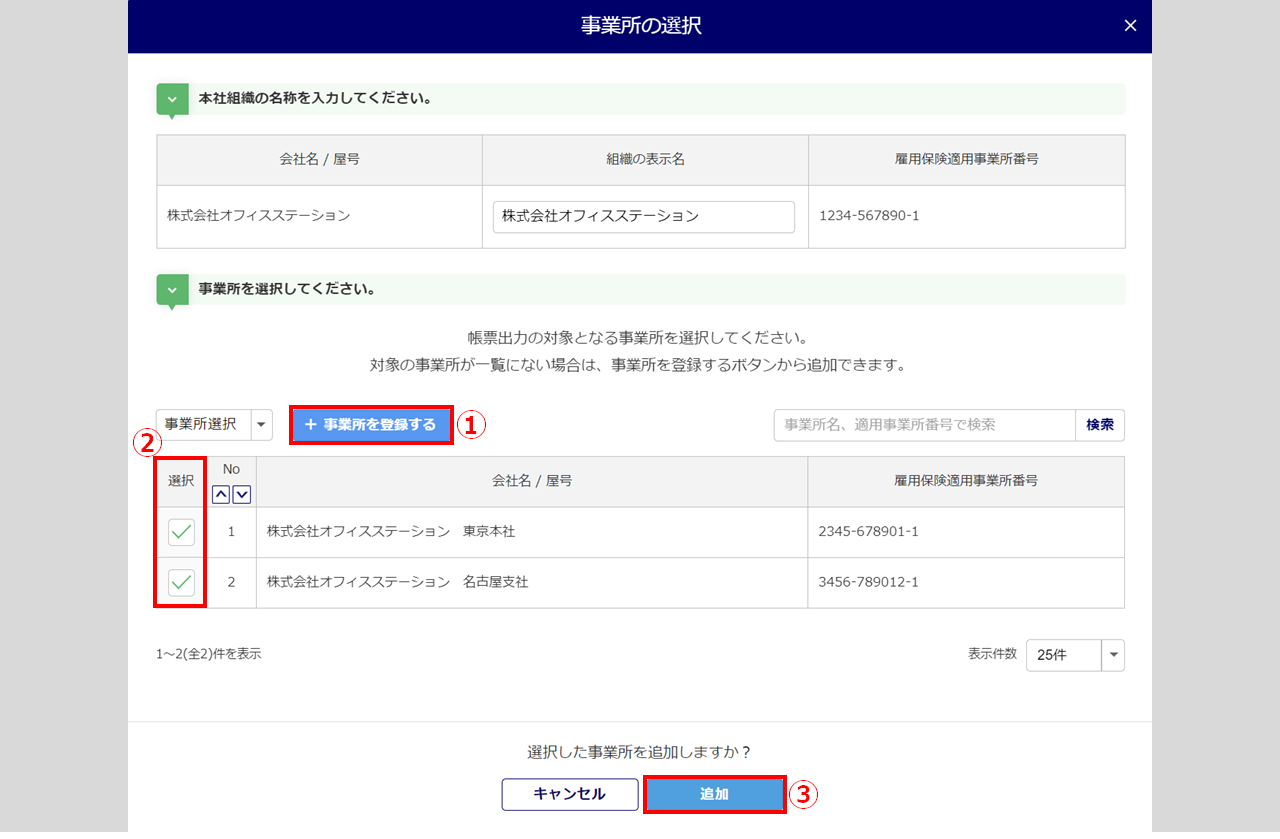Viewport: 1280px width, 839px height.
Task: Edit the 組織の表示名 text field
Action: [643, 216]
